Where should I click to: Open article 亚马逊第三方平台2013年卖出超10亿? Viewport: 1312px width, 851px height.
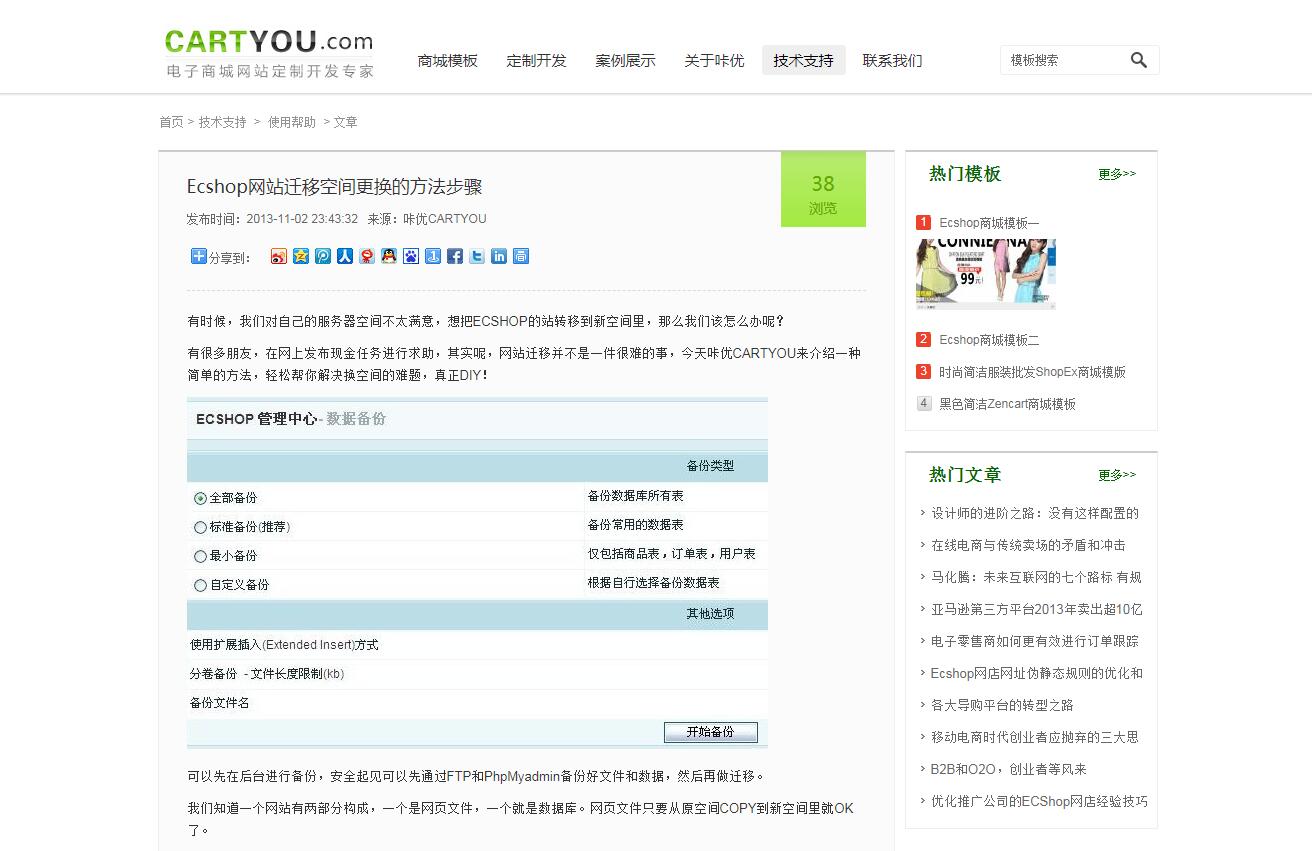(1037, 609)
